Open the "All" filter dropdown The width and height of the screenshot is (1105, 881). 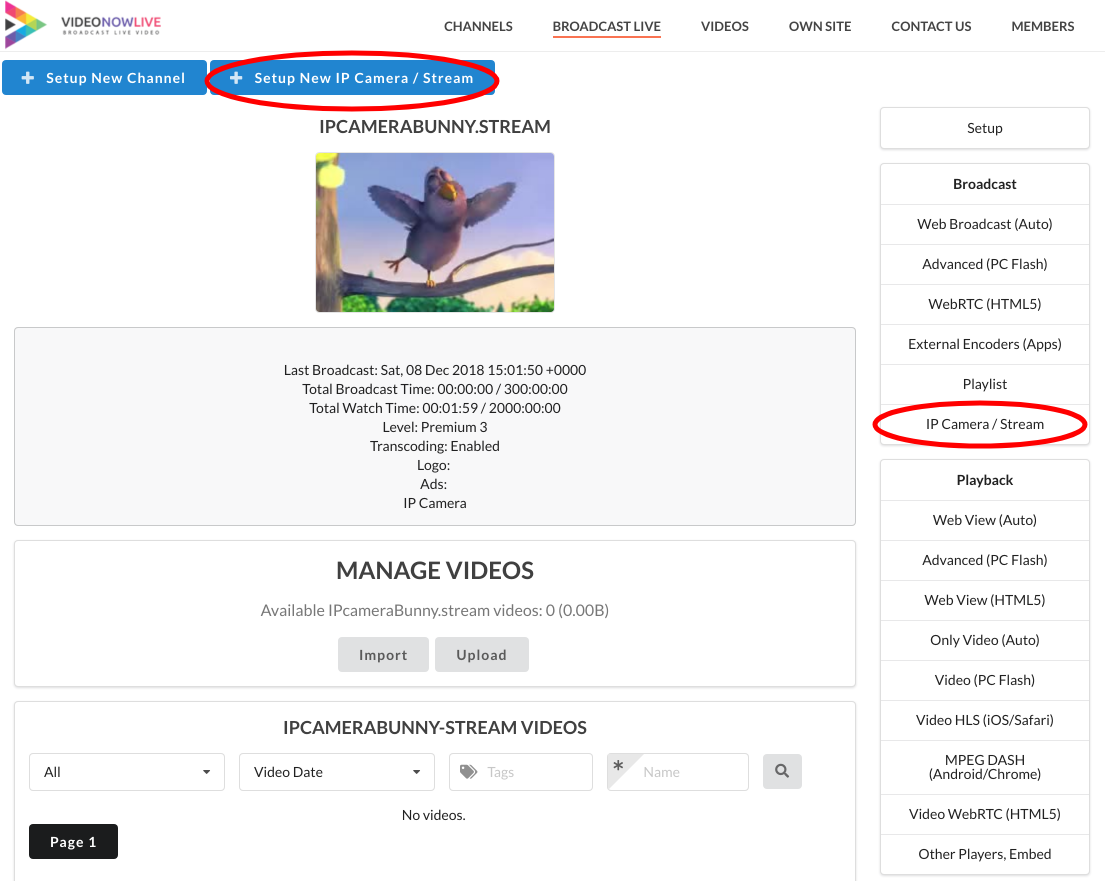click(126, 771)
